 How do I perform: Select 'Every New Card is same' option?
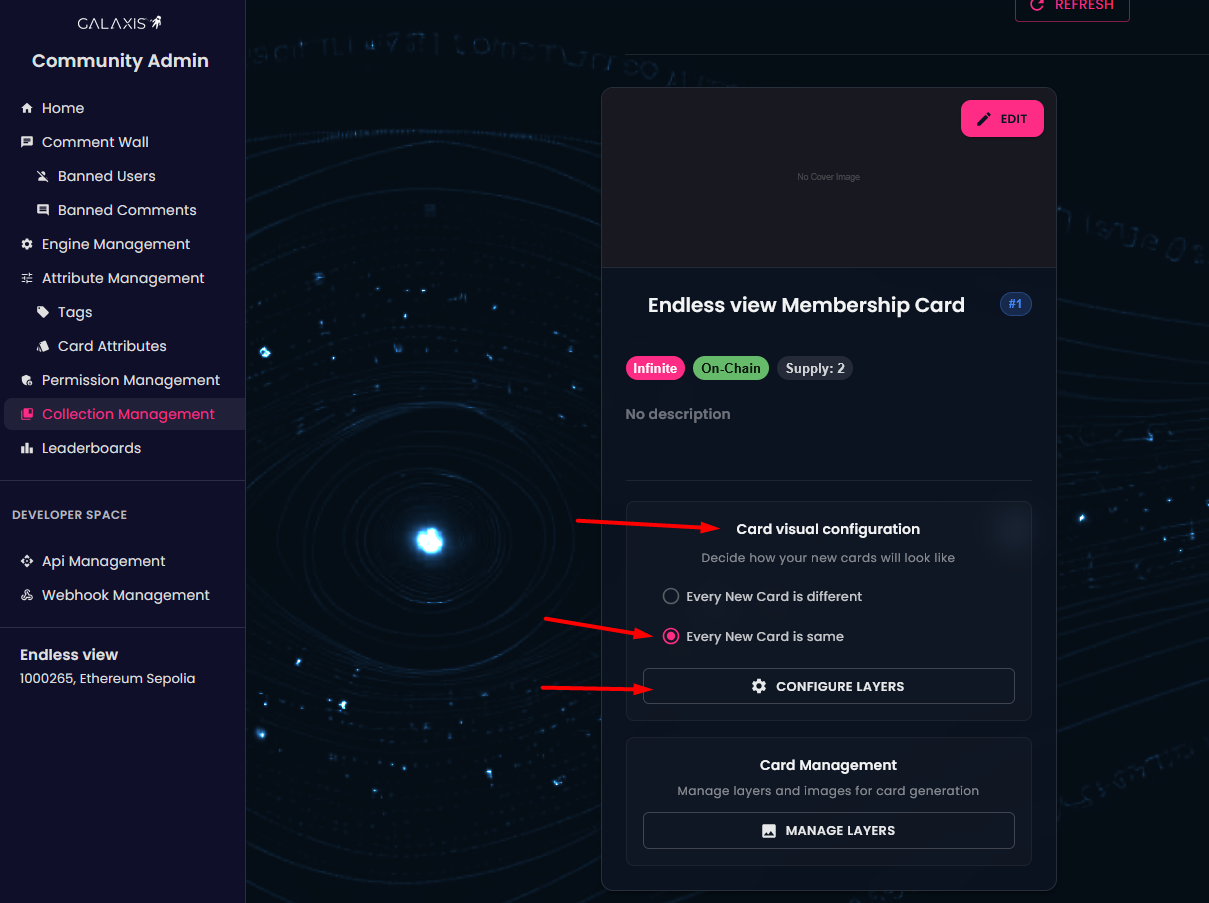[x=671, y=636]
